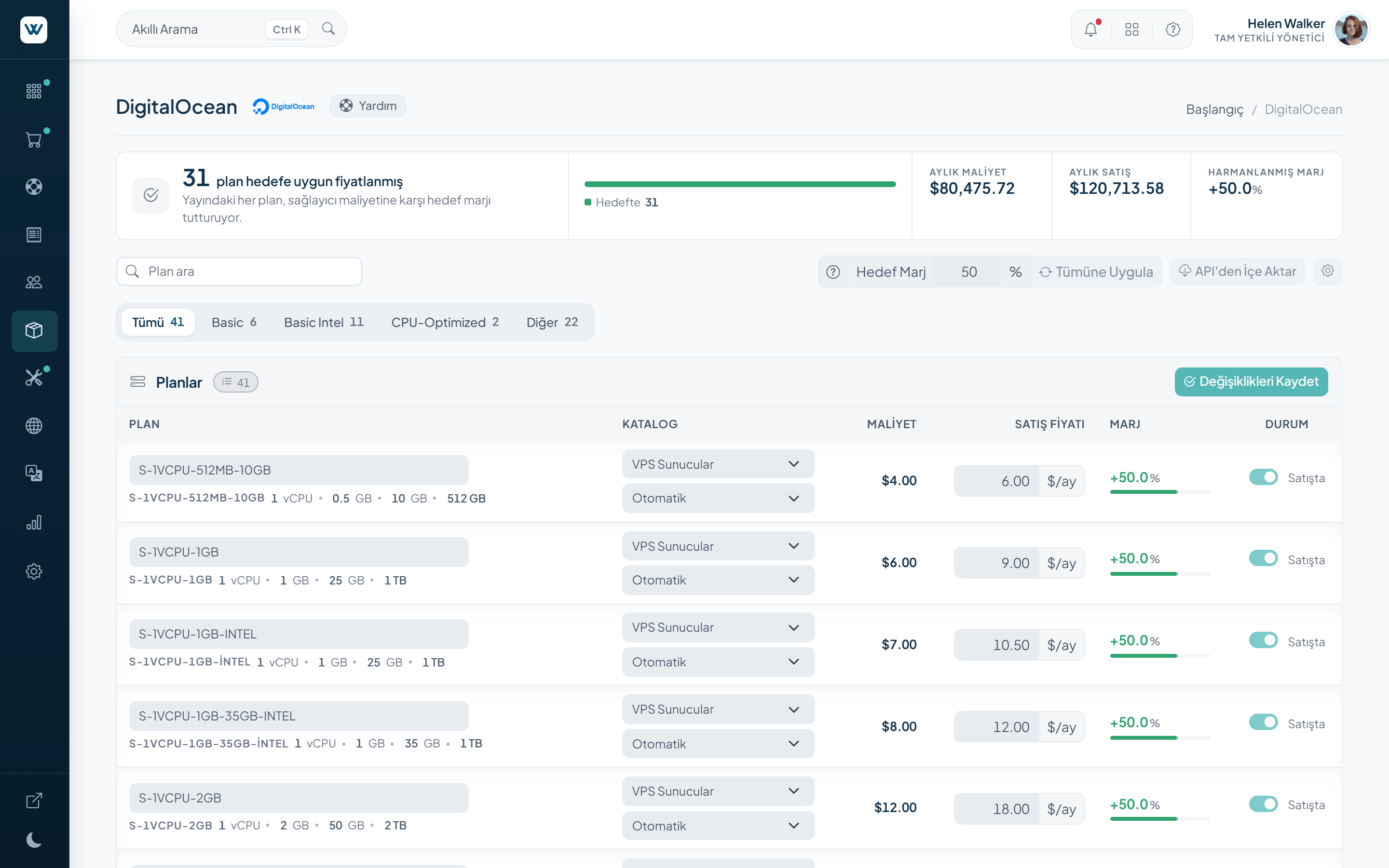1389x868 pixels.
Task: Open the shopping cart sidebar icon
Action: click(34, 139)
